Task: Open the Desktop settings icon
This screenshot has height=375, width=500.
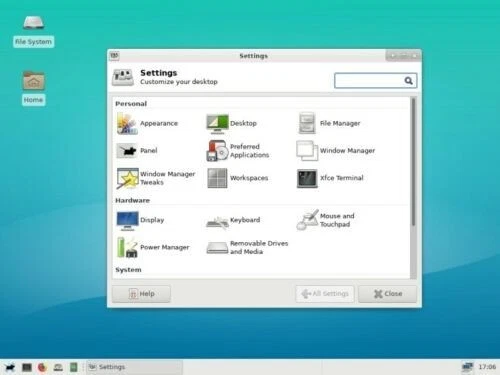Action: (217, 123)
